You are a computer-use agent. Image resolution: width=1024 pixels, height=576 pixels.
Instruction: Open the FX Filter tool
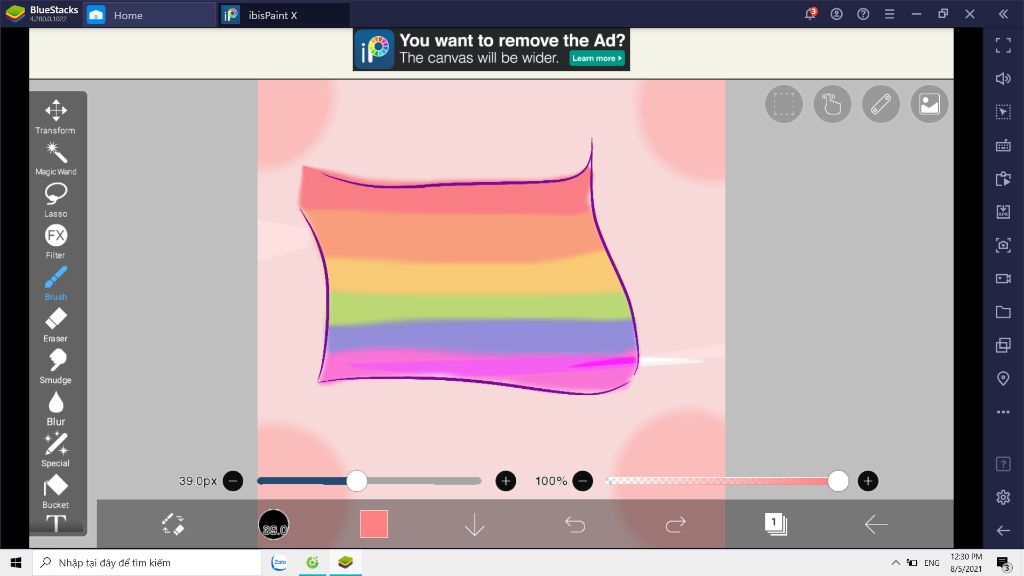pos(56,241)
